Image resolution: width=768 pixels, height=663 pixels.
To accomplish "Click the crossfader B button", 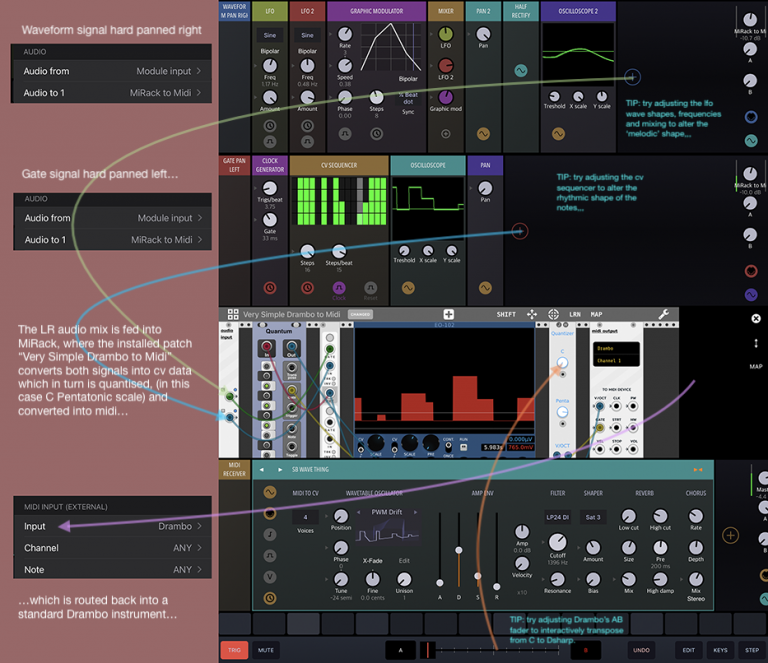I will (585, 650).
